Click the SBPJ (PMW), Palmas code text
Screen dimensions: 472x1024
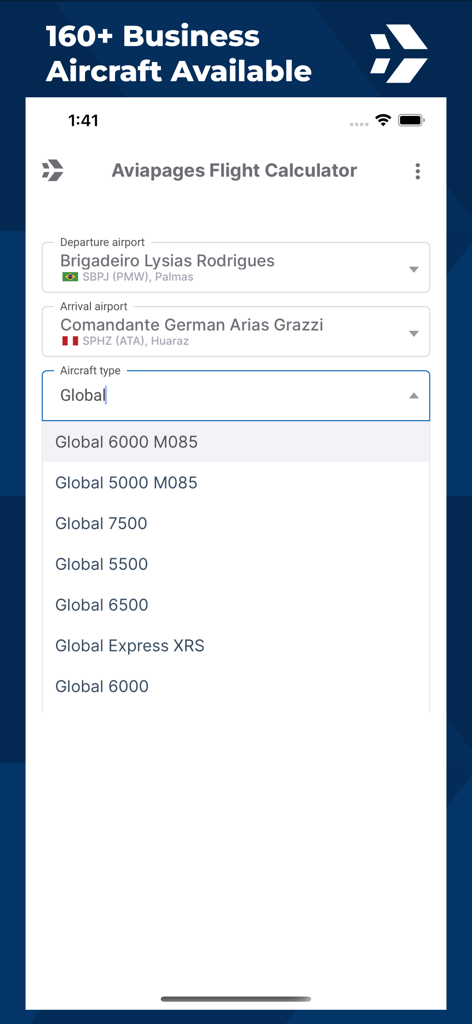pyautogui.click(x=138, y=277)
